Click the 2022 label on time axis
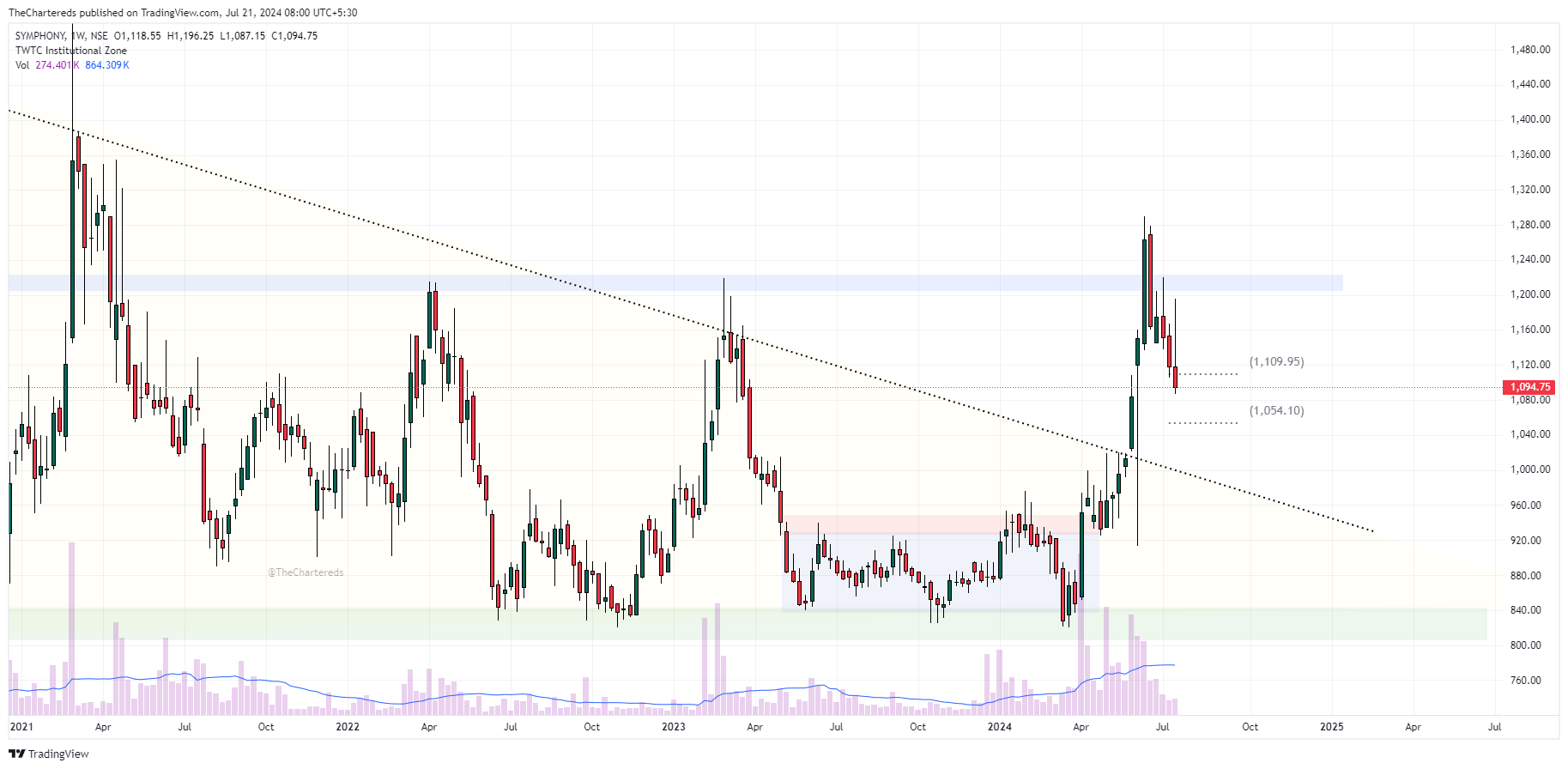The image size is (1568, 769). [x=348, y=727]
